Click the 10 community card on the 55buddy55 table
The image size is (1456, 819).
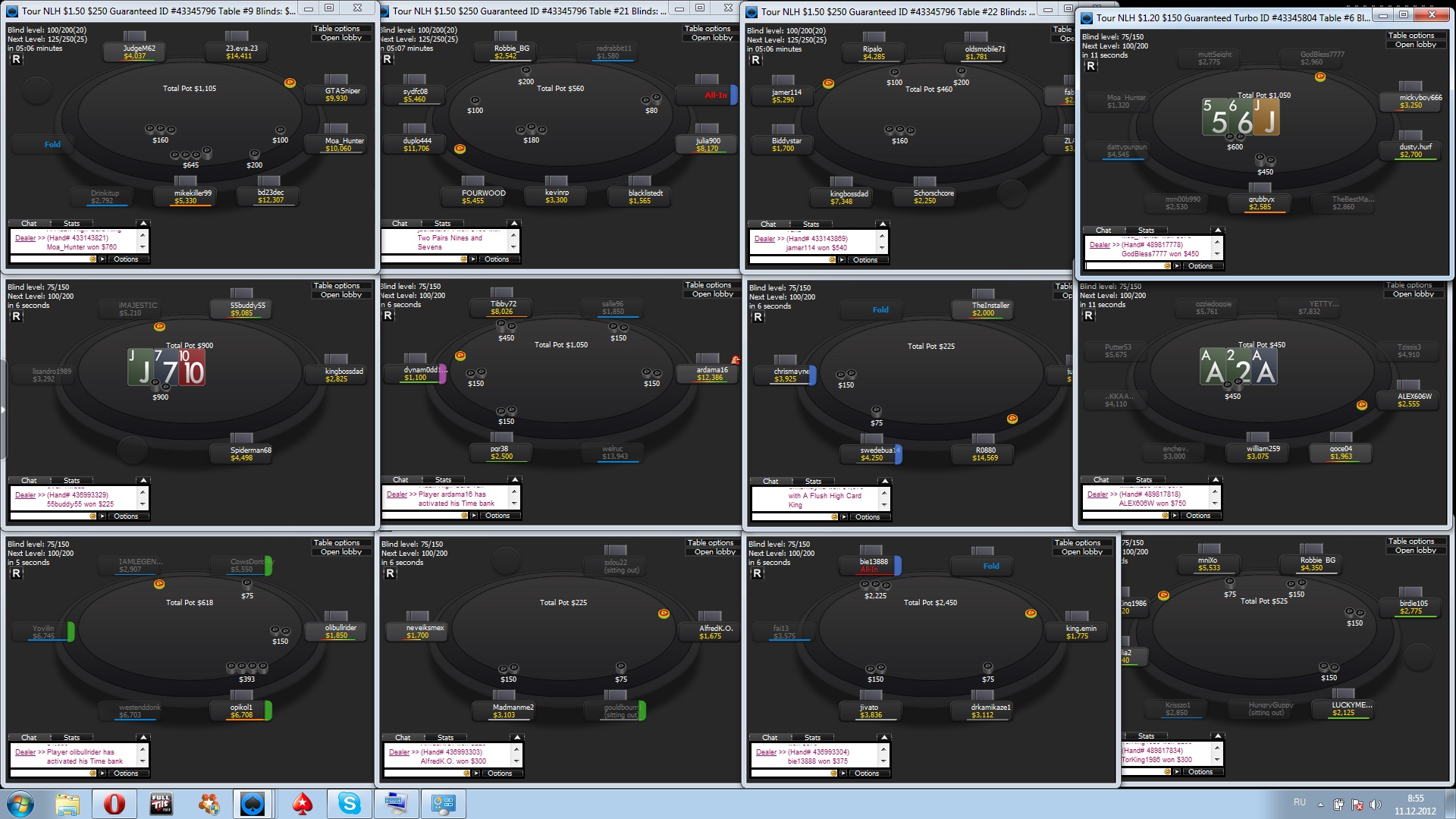click(193, 367)
